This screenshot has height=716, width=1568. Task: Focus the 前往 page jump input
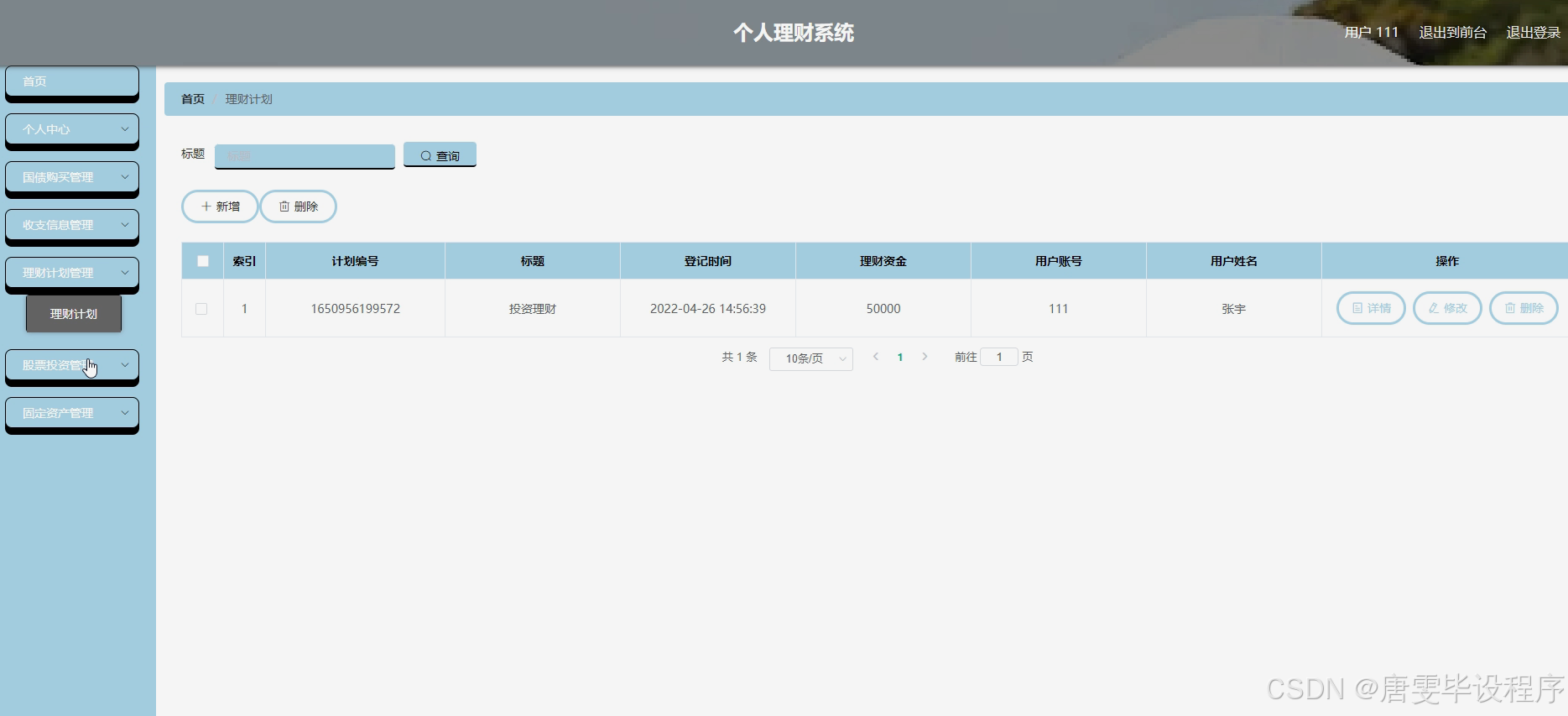coord(999,357)
